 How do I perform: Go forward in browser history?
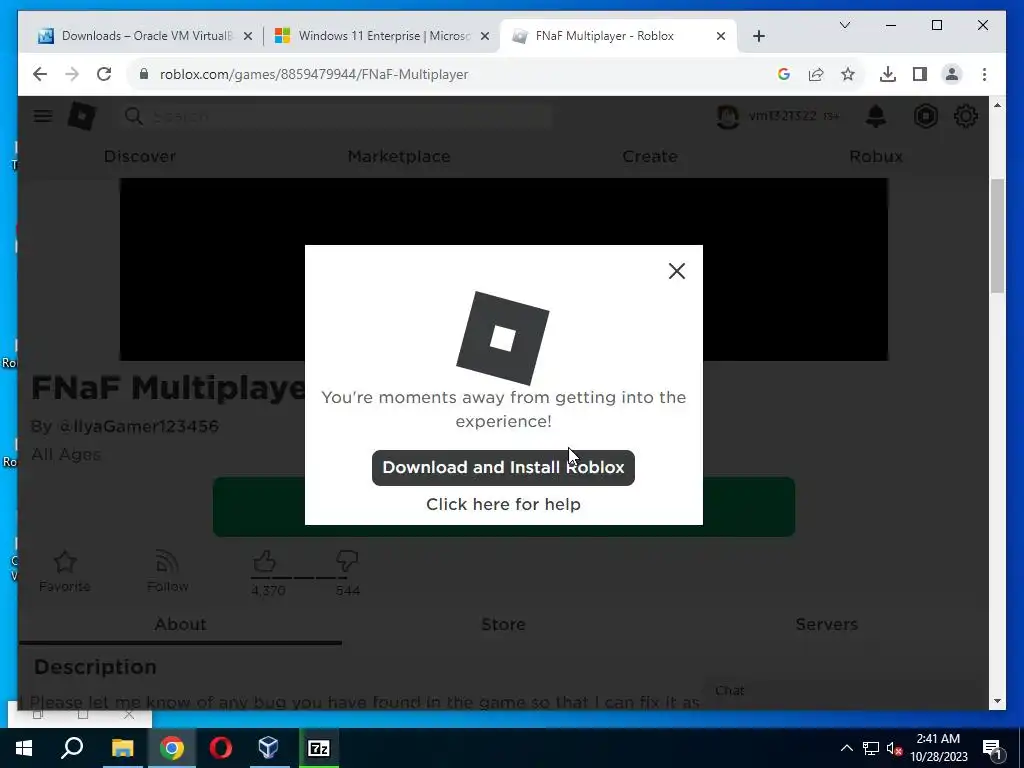point(72,74)
